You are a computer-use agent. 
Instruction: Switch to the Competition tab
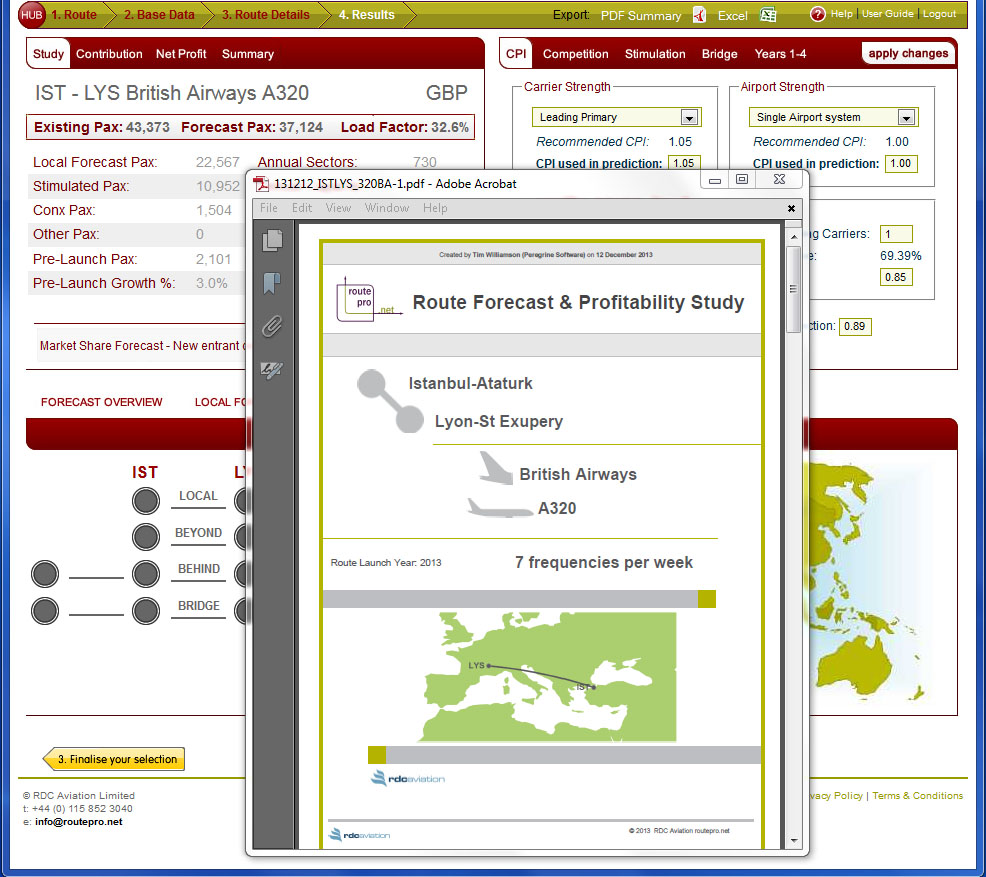coord(575,54)
